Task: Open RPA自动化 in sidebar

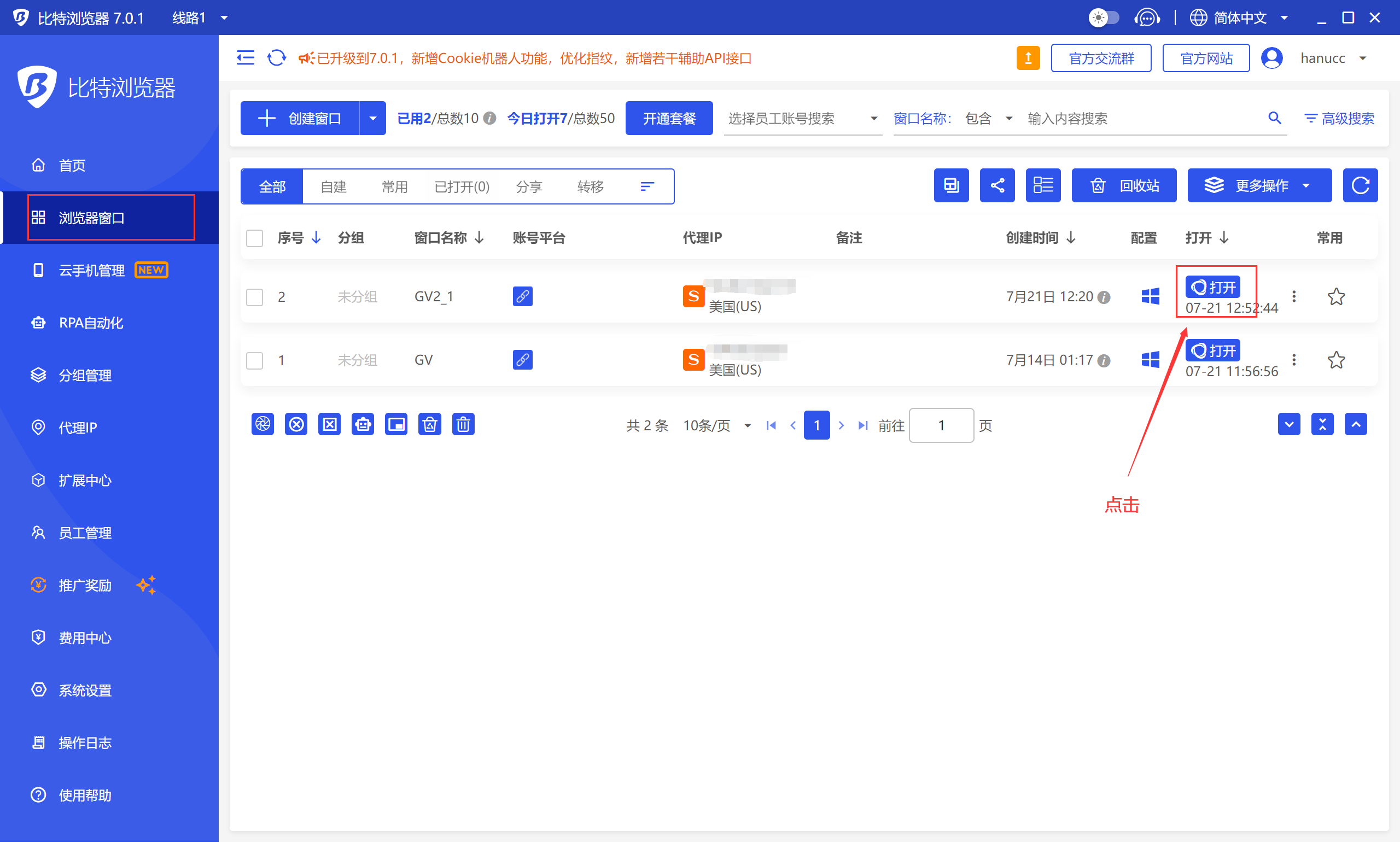Action: [109, 323]
